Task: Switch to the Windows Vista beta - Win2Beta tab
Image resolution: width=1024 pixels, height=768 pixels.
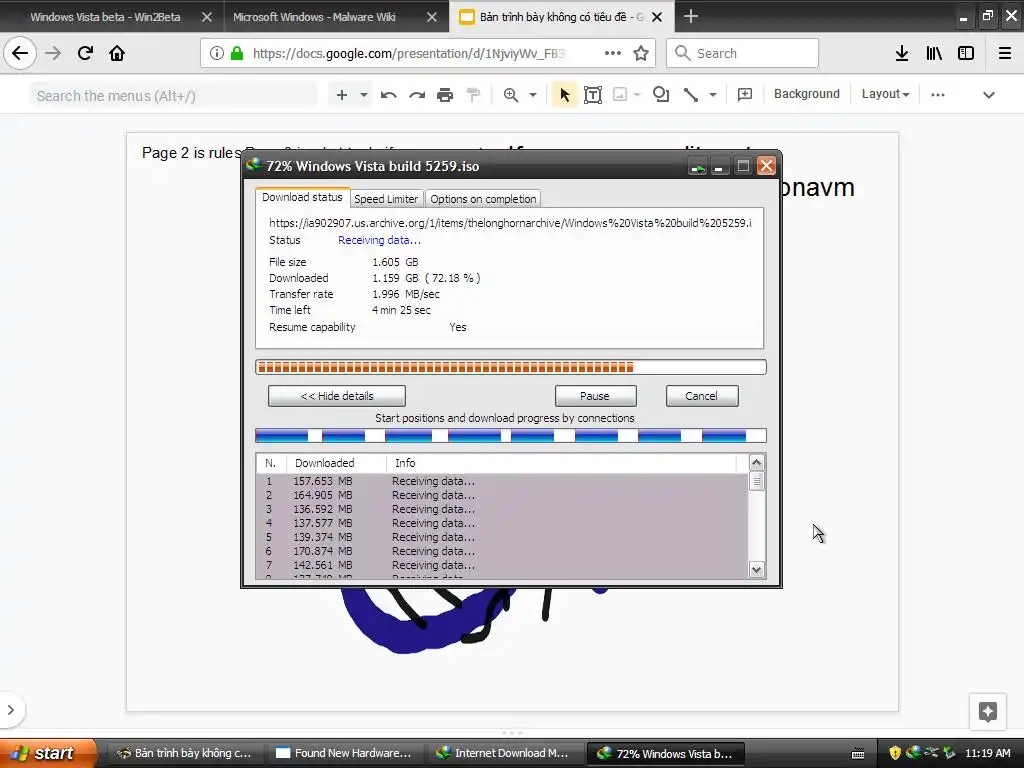Action: (x=105, y=17)
